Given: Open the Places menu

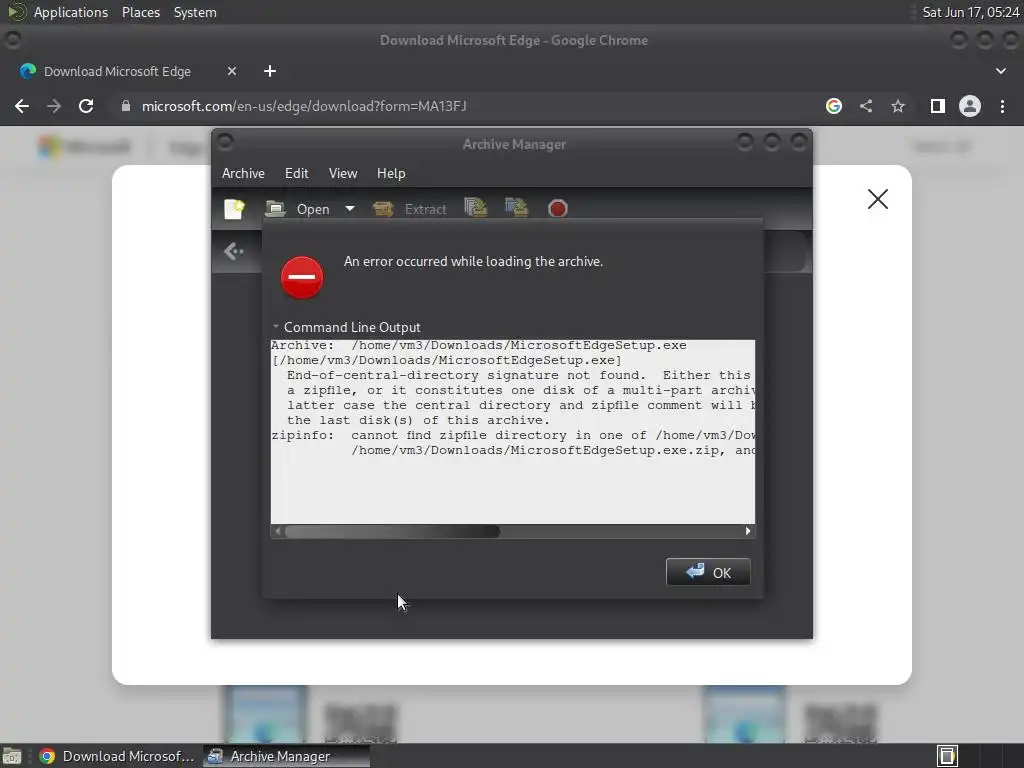Looking at the screenshot, I should (x=140, y=12).
